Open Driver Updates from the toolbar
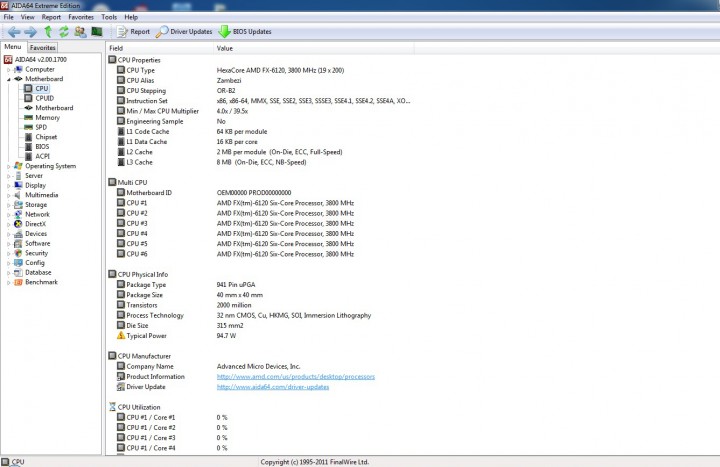 coord(184,32)
